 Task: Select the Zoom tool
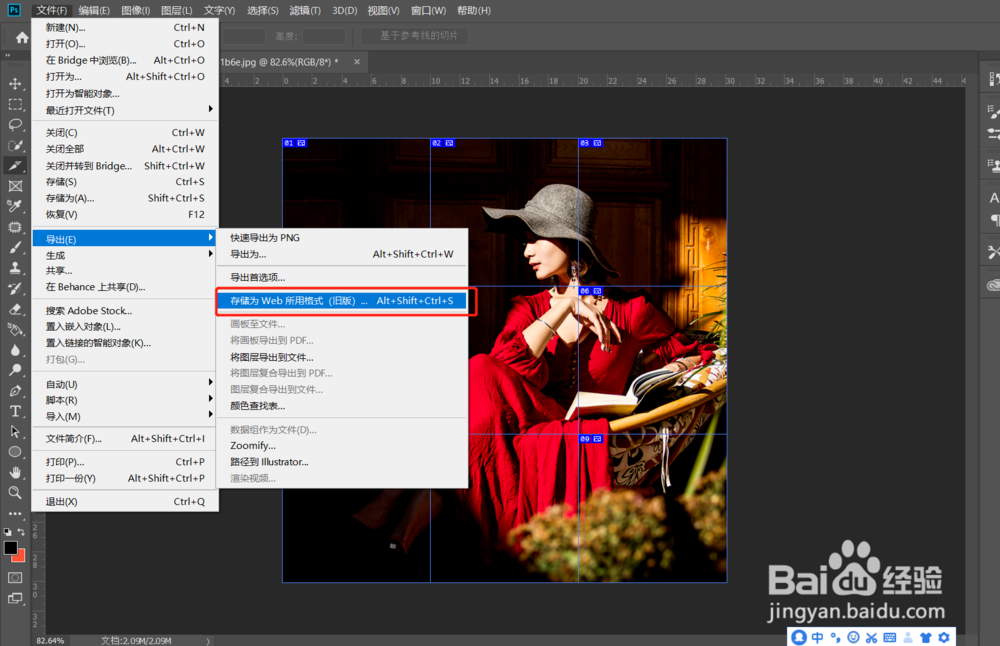[x=15, y=492]
